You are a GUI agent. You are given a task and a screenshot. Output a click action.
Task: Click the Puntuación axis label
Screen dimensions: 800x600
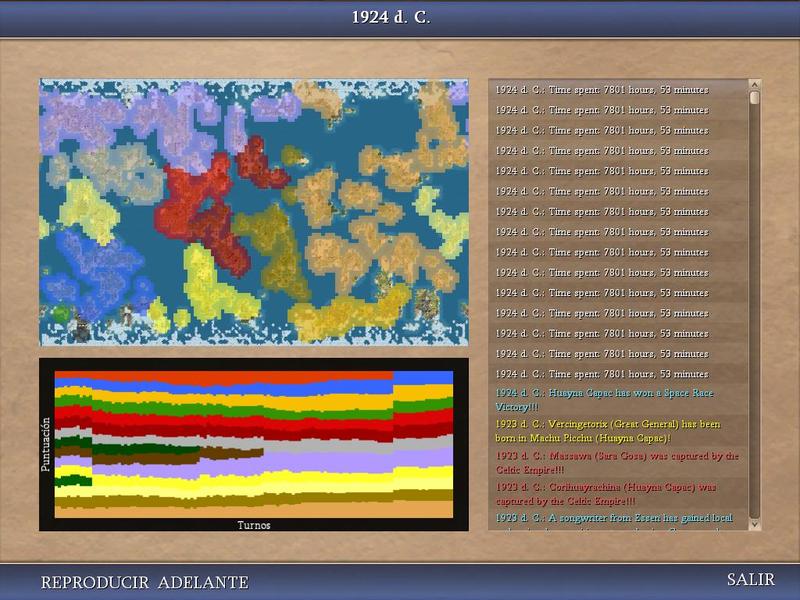tap(45, 444)
